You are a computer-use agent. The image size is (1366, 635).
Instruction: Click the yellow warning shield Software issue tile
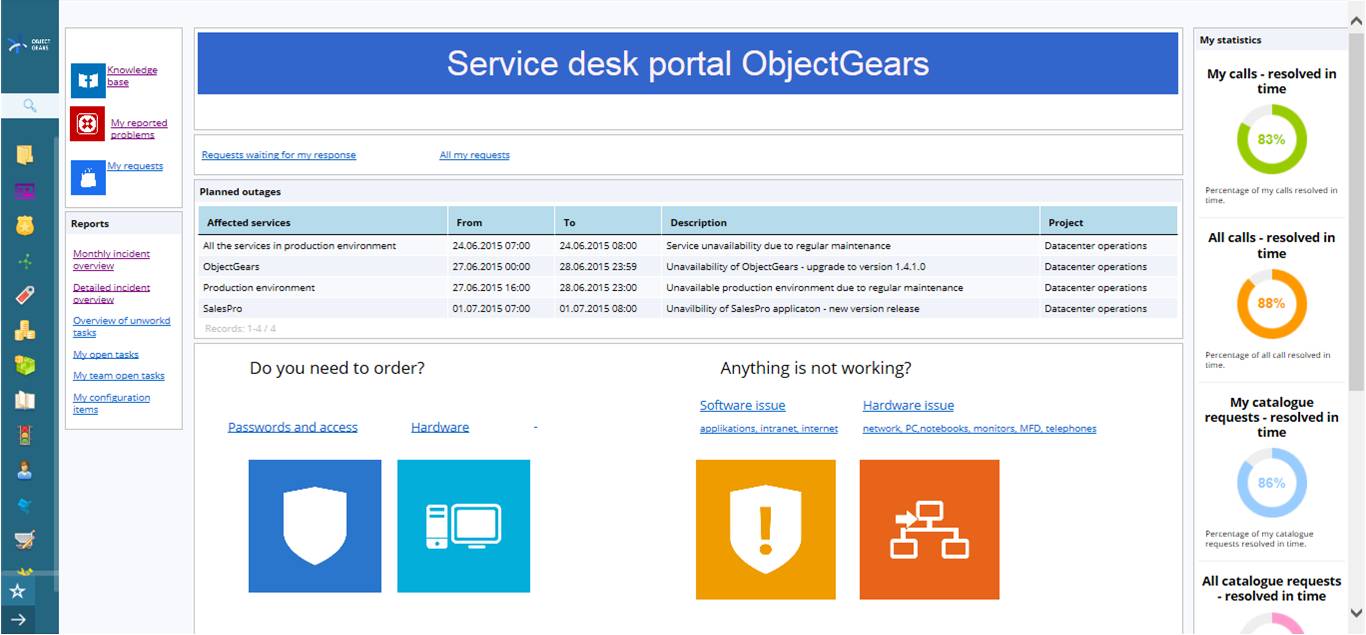(x=765, y=530)
